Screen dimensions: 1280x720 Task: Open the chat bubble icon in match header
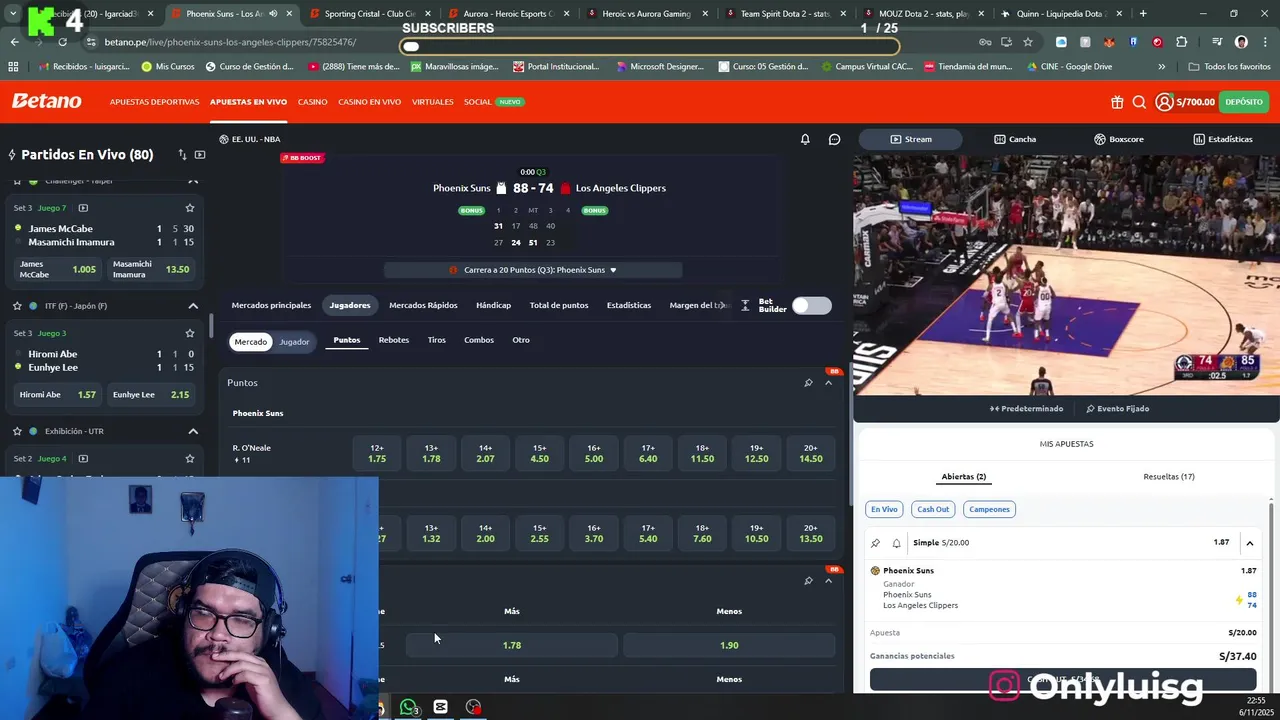[835, 139]
